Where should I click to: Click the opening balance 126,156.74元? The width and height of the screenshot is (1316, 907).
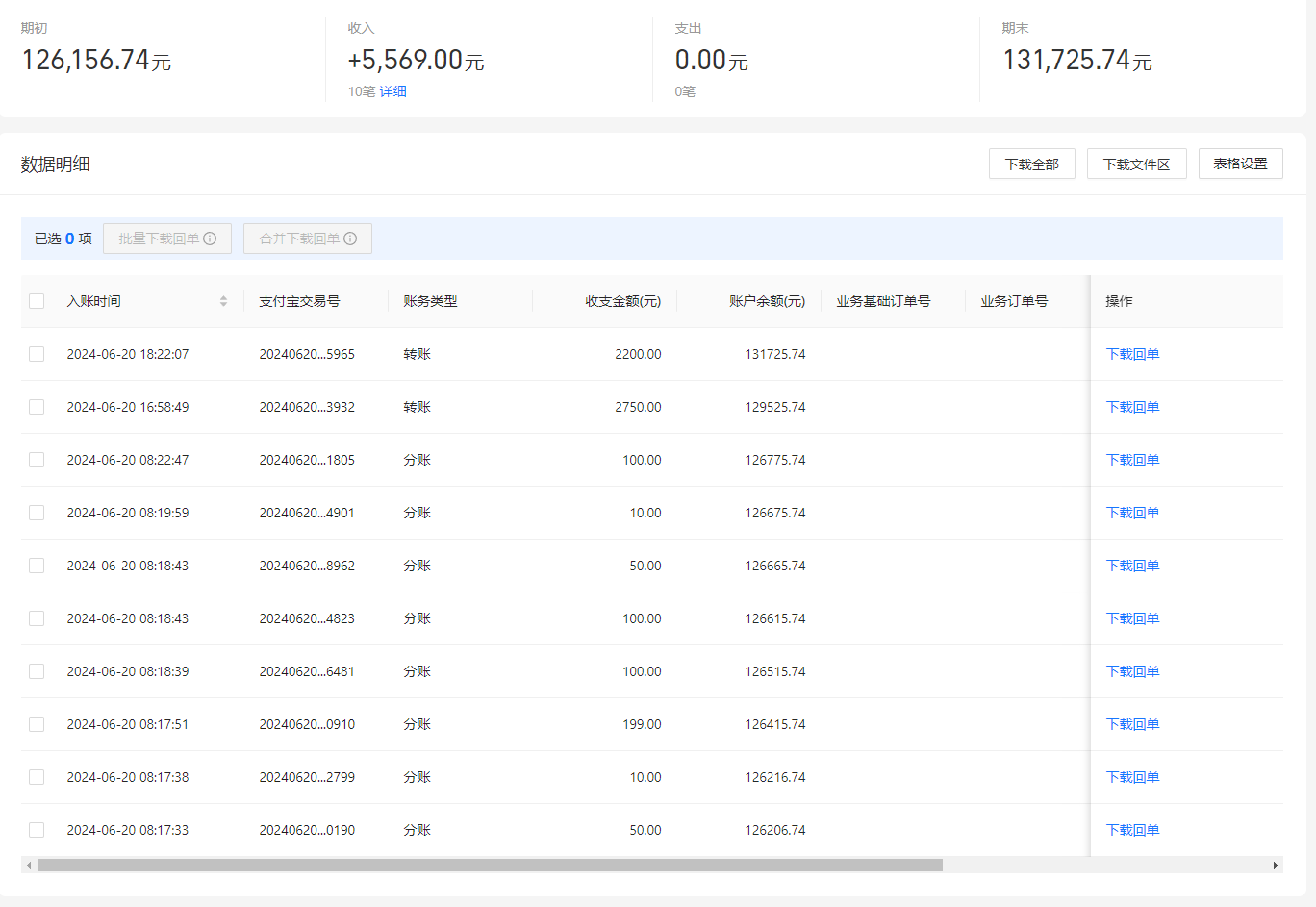coord(96,60)
